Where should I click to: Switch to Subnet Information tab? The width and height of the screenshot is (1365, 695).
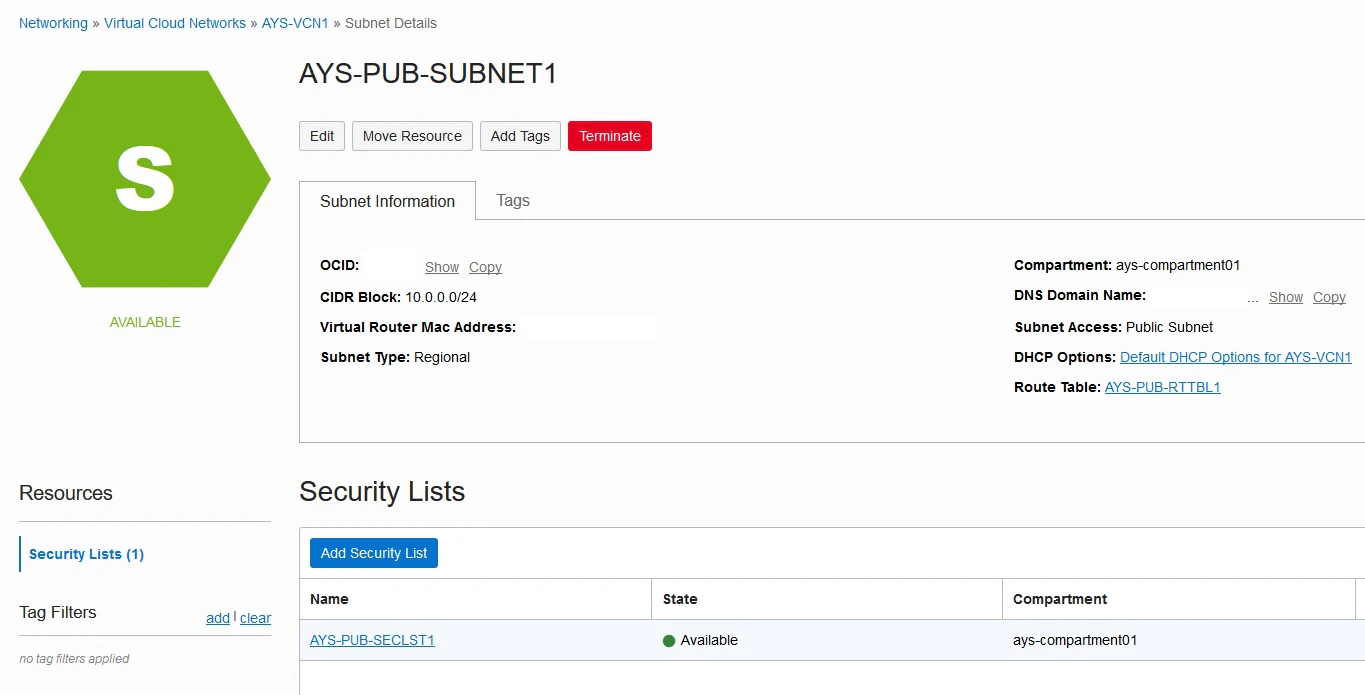387,201
